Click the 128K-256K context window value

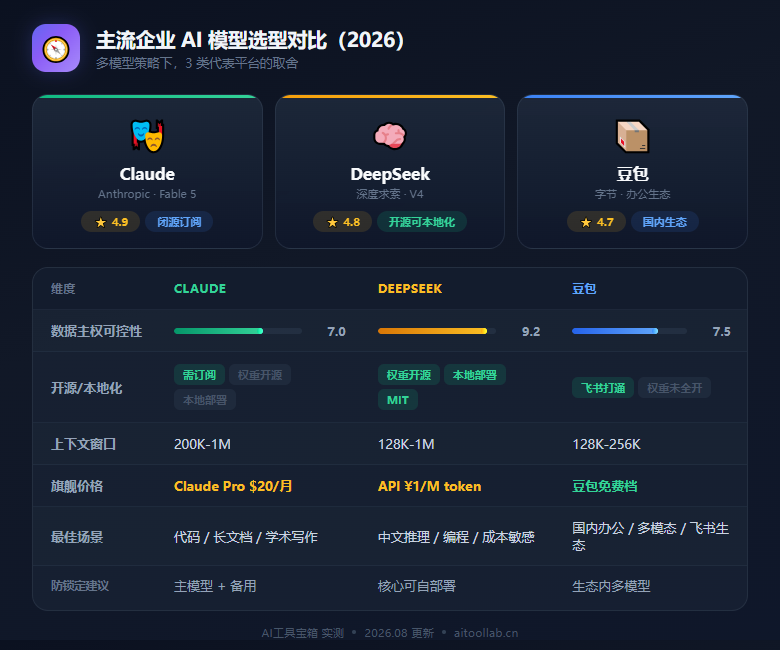(606, 444)
